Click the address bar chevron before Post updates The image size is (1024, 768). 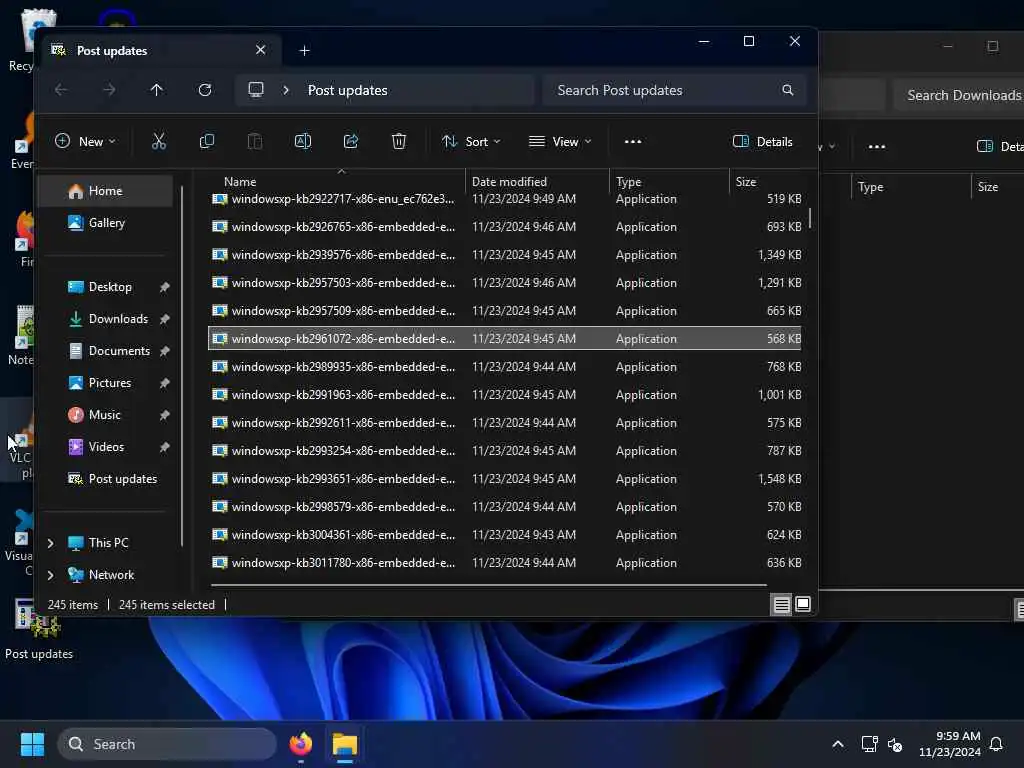coord(286,90)
